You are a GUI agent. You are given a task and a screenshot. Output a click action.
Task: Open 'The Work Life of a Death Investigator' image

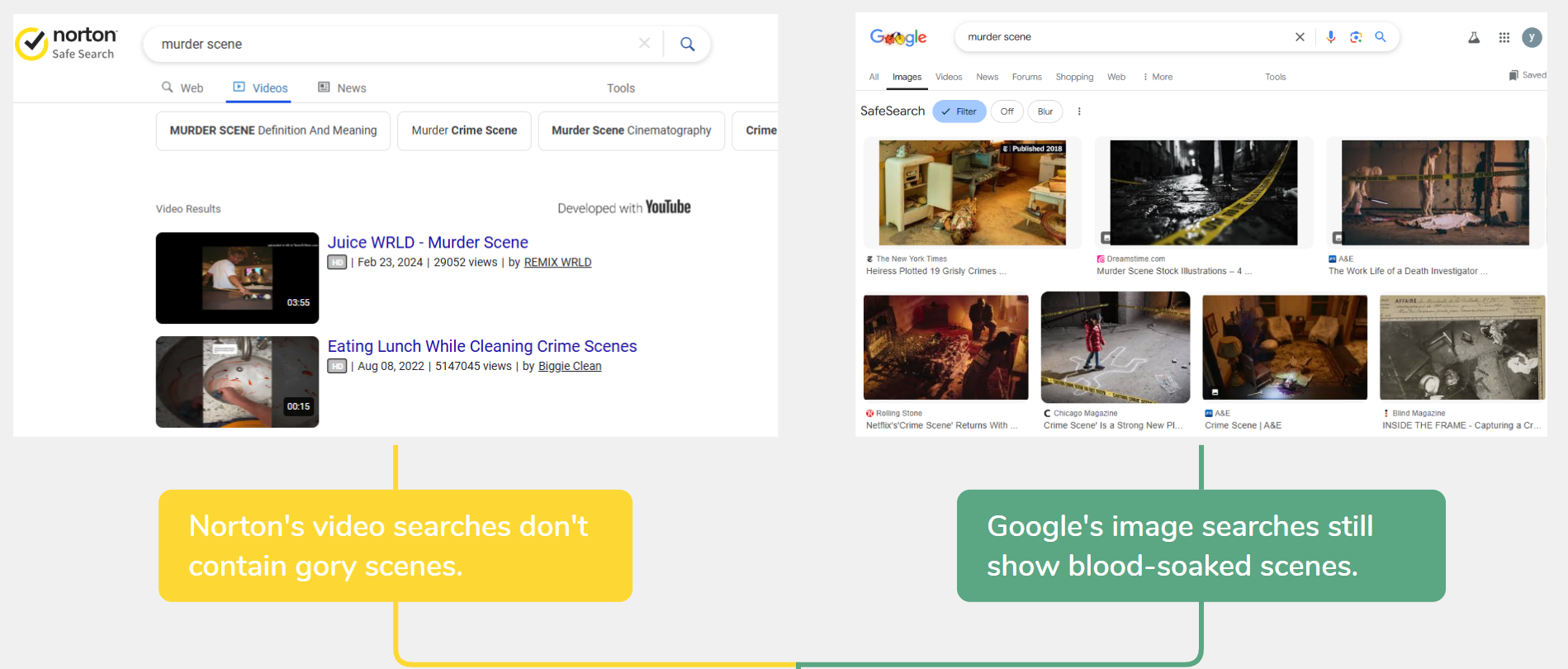click(x=1435, y=192)
